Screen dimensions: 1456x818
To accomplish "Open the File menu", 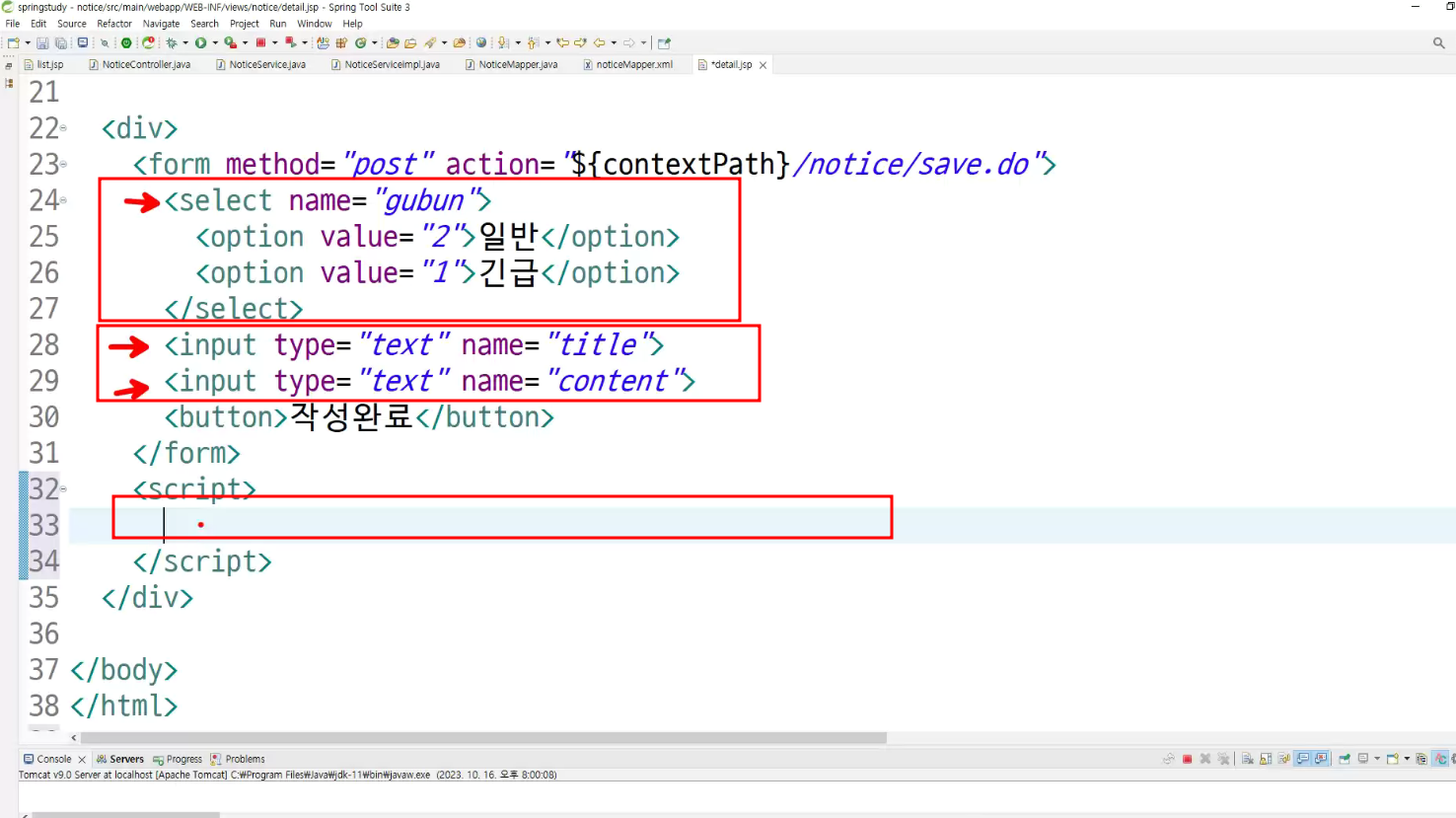I will coord(13,24).
